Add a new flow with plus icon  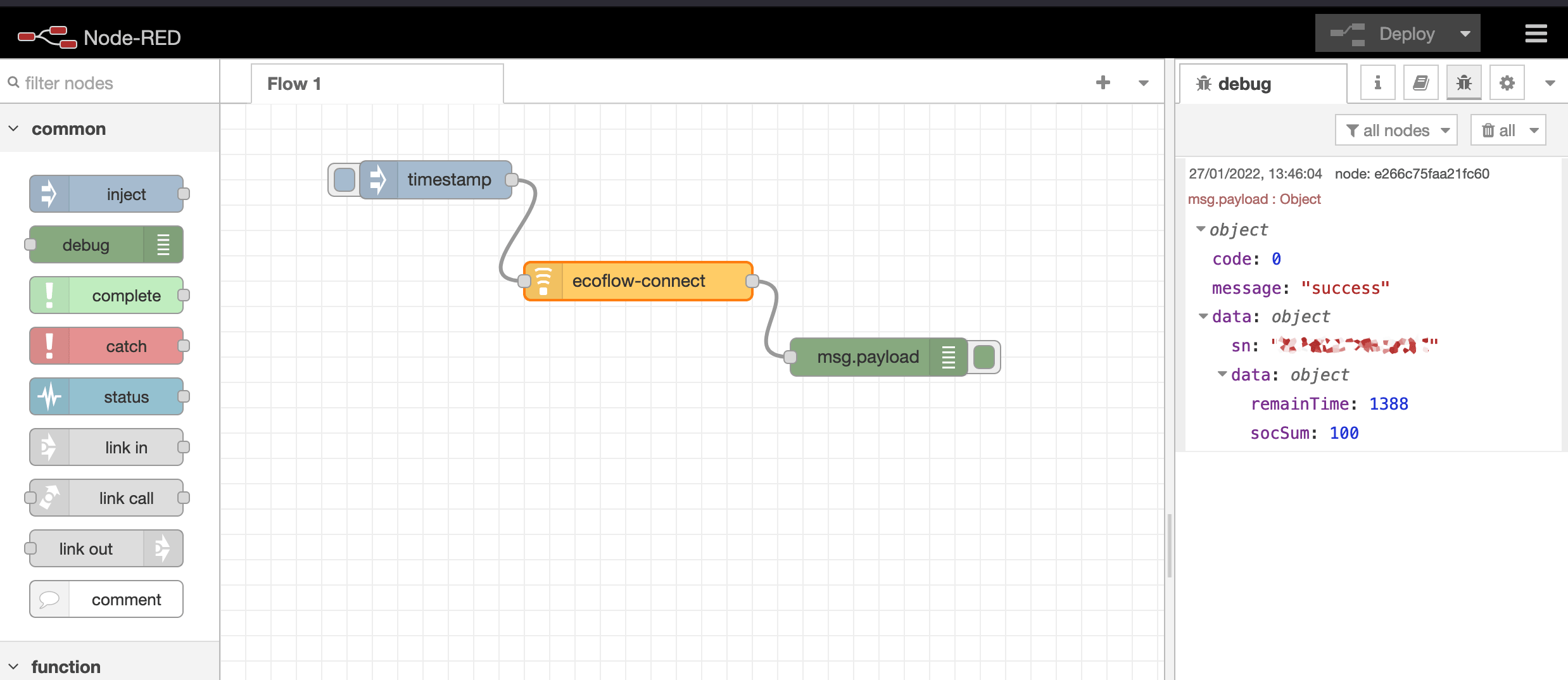[1103, 83]
